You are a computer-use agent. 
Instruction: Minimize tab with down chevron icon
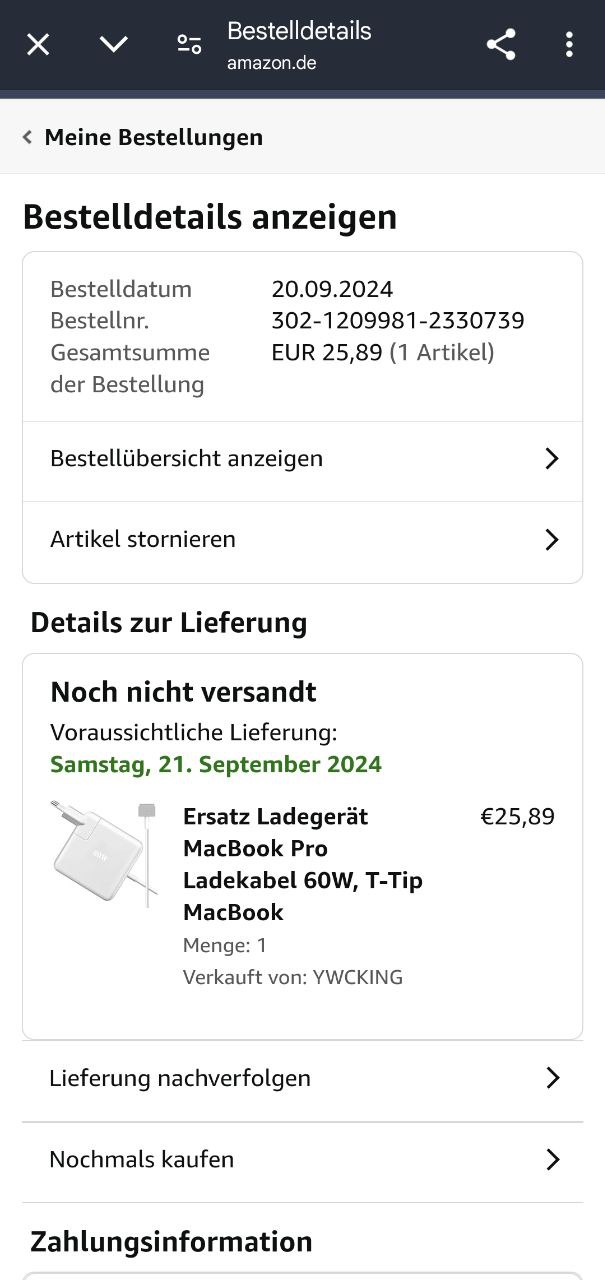pos(114,44)
